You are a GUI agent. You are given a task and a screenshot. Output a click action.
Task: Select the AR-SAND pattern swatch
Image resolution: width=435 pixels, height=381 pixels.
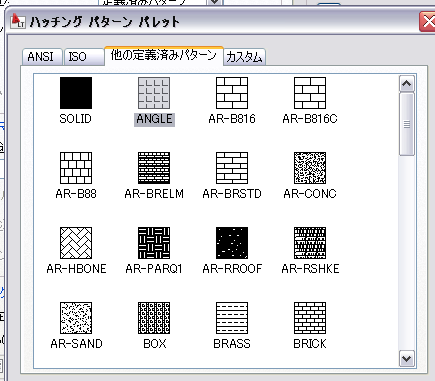(x=76, y=318)
